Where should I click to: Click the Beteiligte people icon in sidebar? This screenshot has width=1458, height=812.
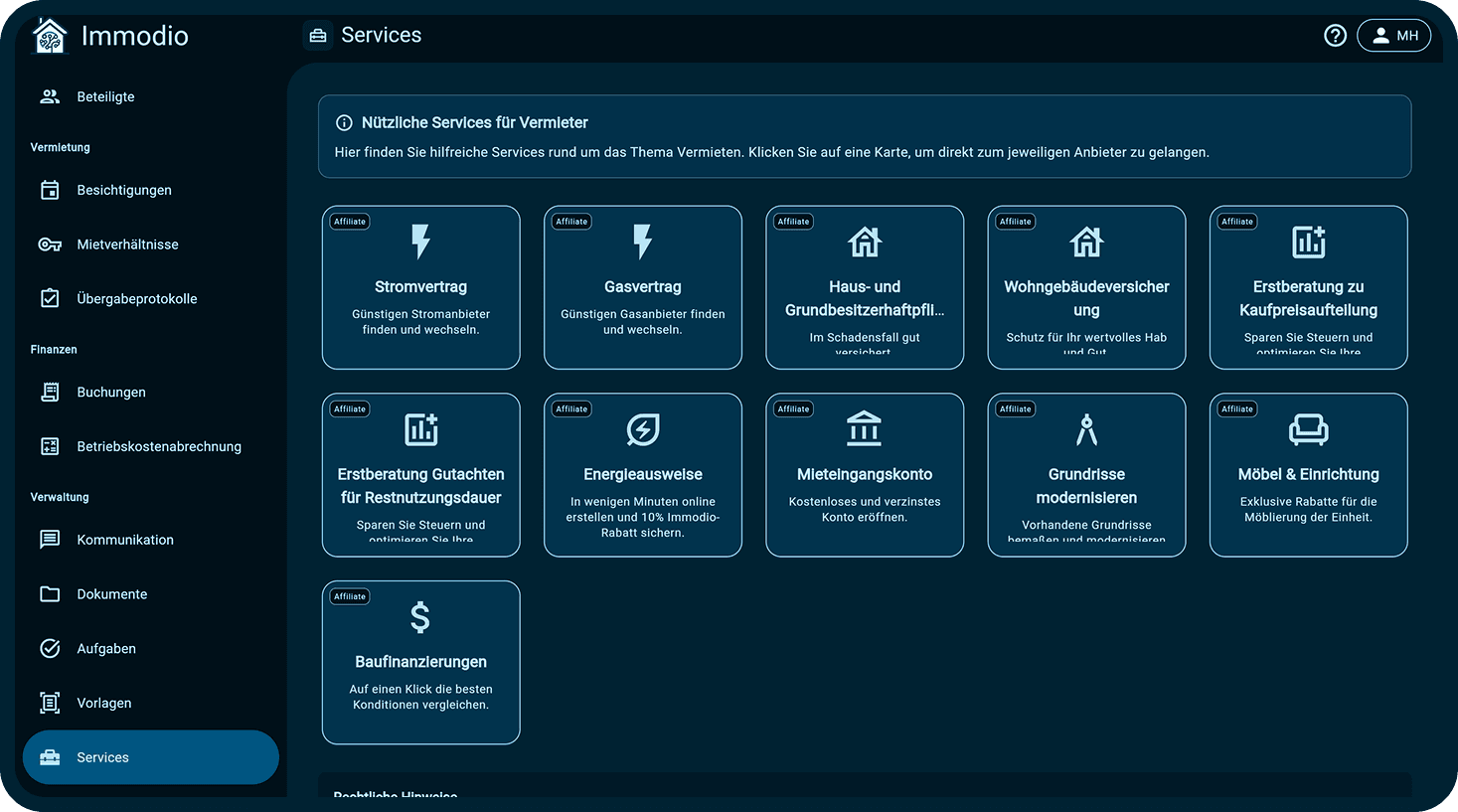[x=50, y=96]
